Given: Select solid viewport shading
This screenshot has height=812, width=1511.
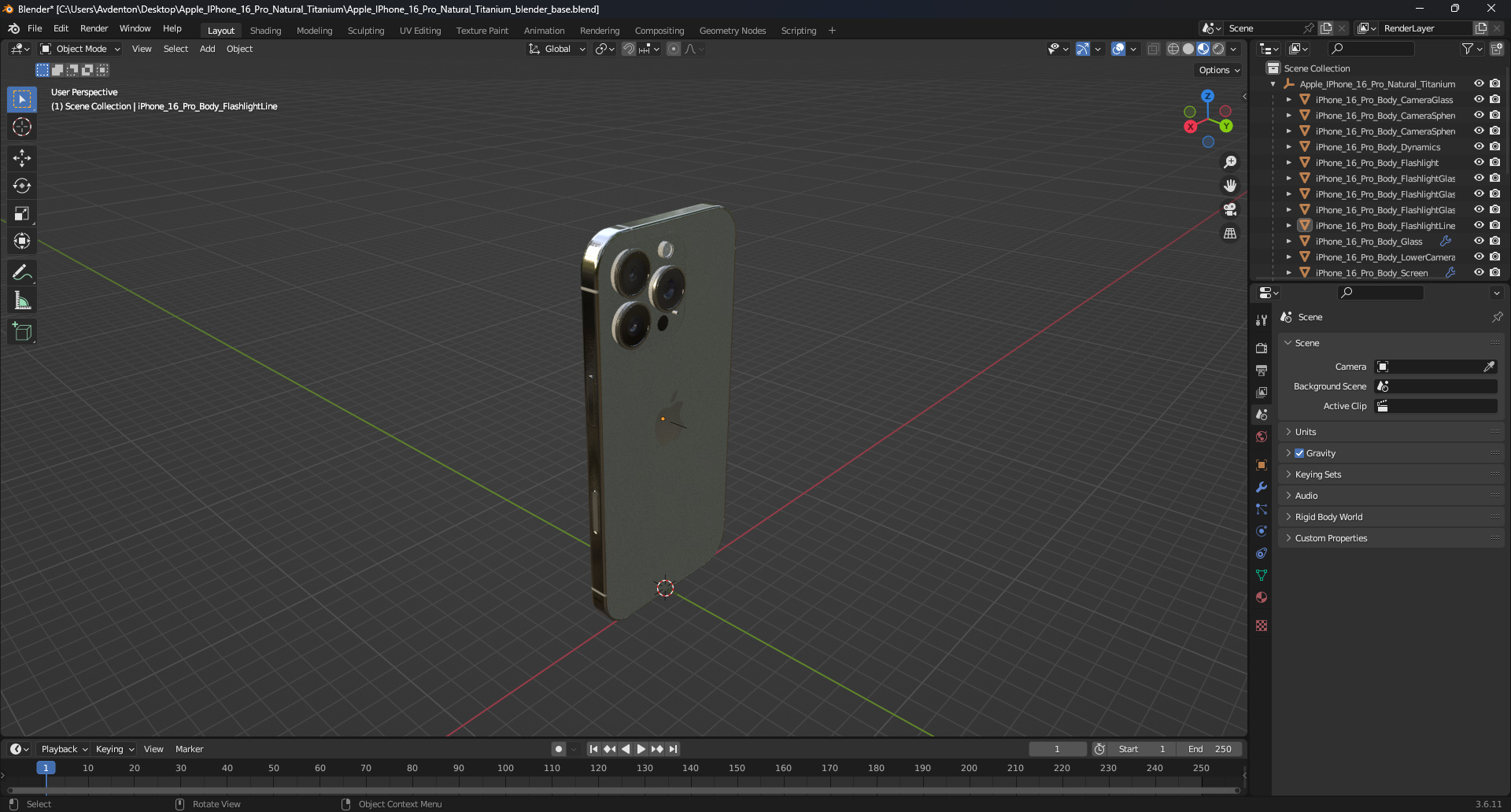Looking at the screenshot, I should (x=1188, y=49).
